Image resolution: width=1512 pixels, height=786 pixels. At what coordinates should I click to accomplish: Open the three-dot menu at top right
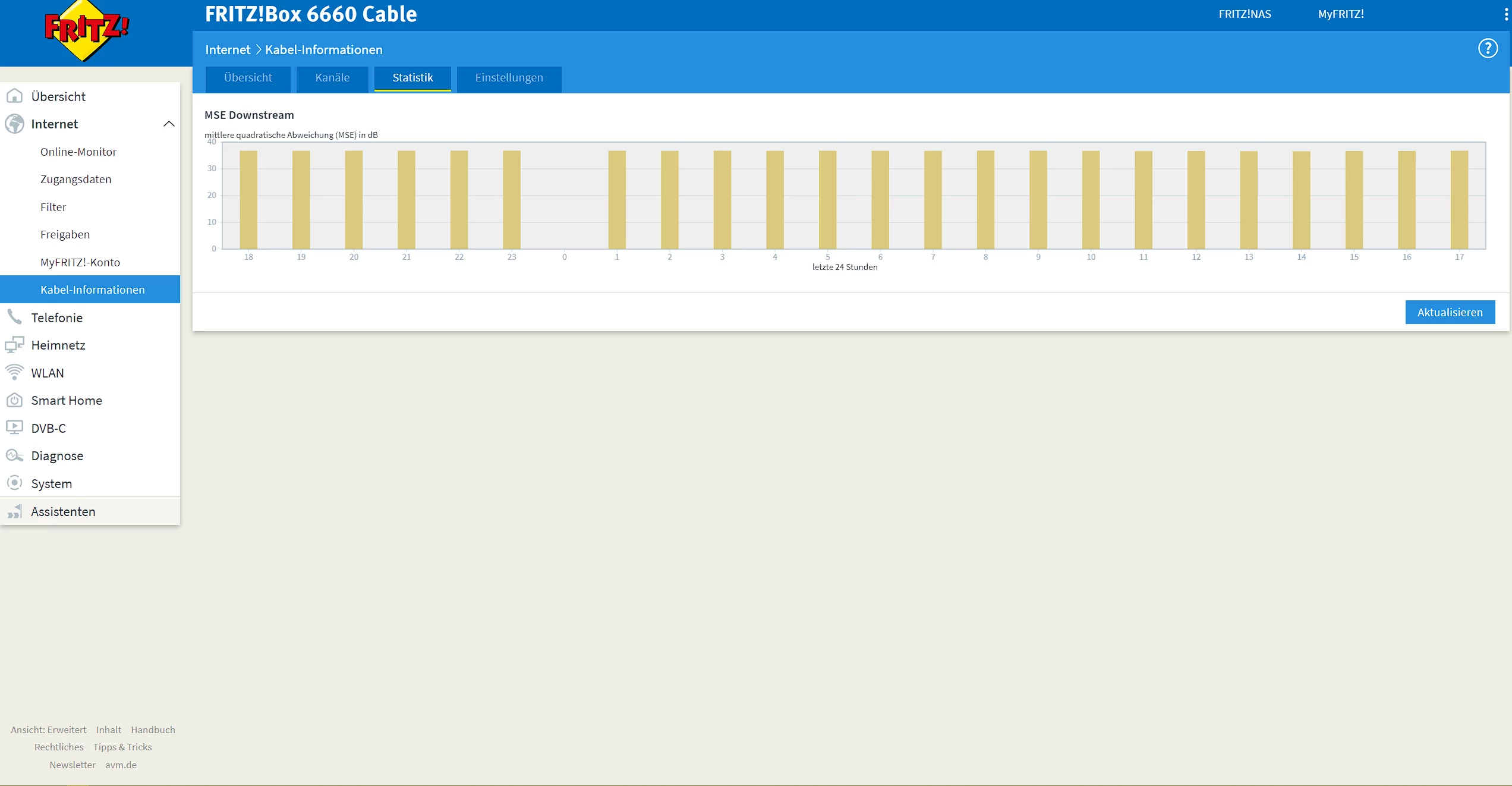[1505, 14]
